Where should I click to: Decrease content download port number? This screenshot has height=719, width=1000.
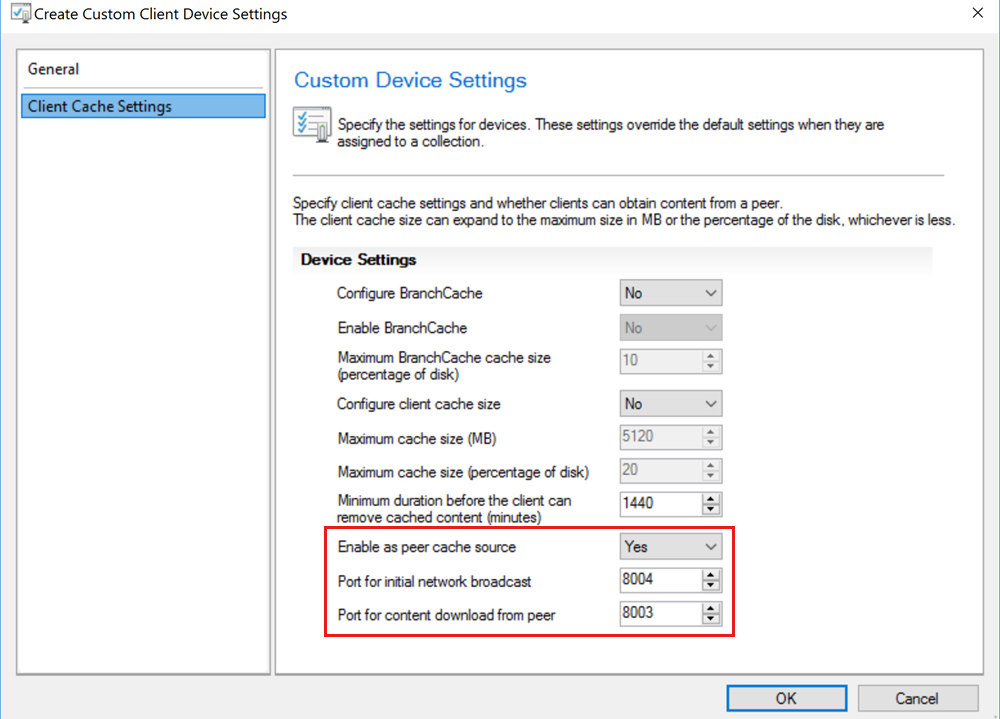coord(710,619)
